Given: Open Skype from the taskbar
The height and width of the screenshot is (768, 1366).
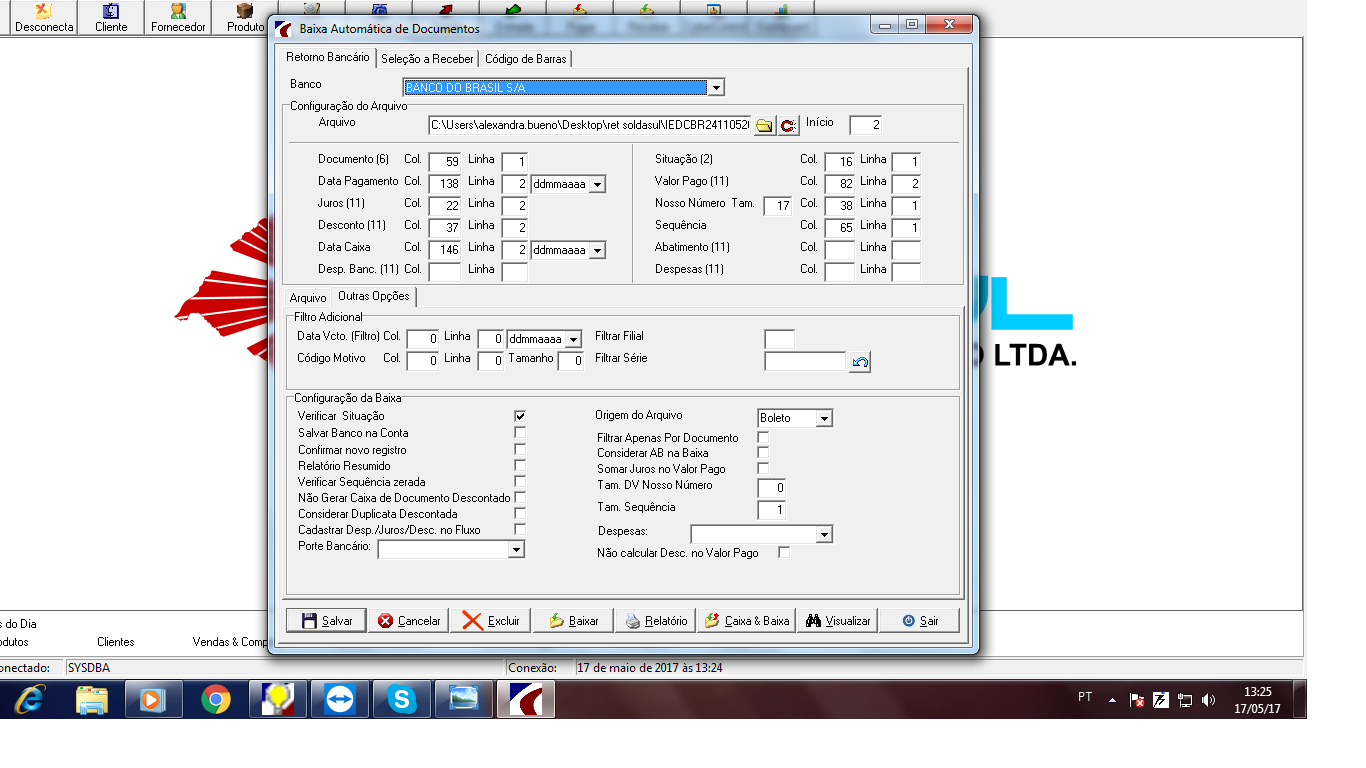Looking at the screenshot, I should pyautogui.click(x=402, y=699).
